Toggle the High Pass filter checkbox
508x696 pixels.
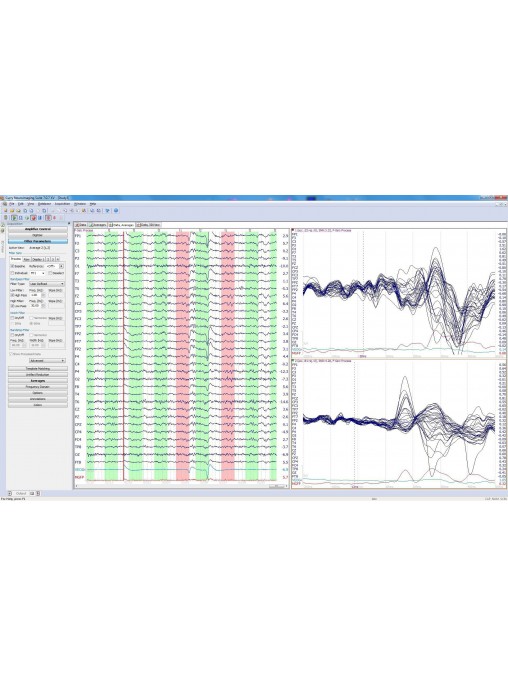click(x=12, y=295)
